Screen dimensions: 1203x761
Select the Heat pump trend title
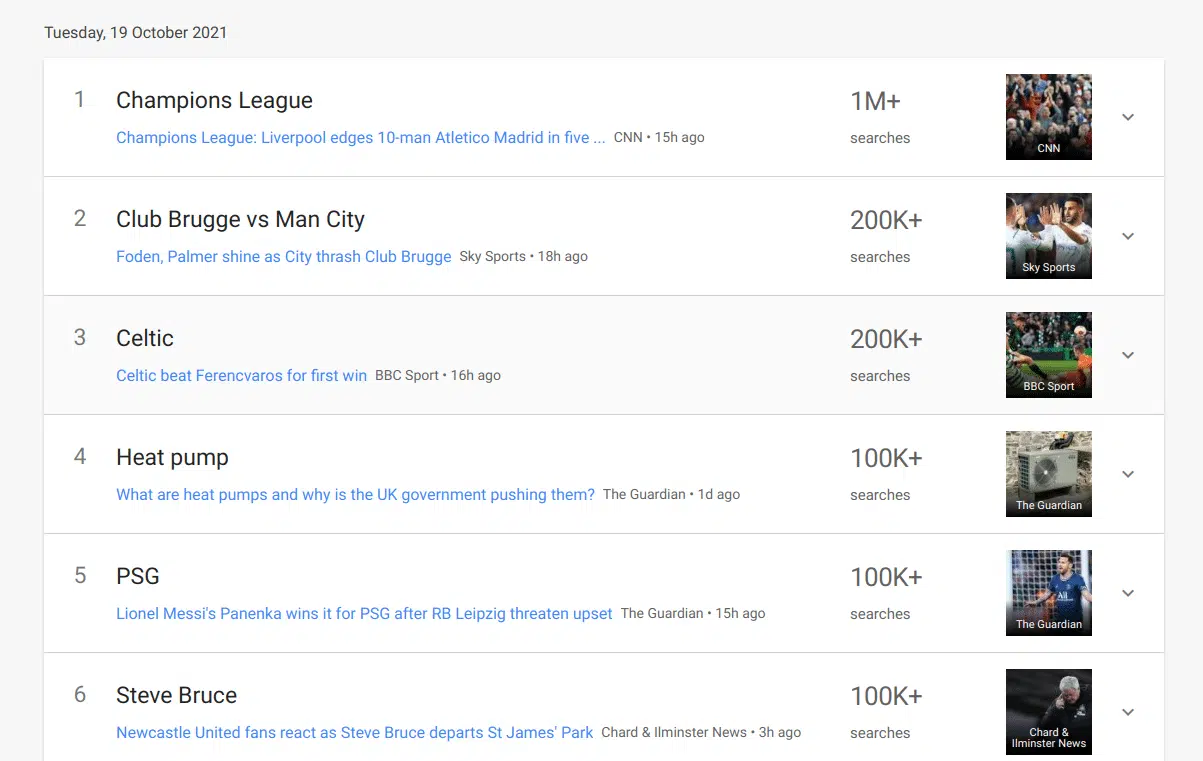click(x=172, y=457)
